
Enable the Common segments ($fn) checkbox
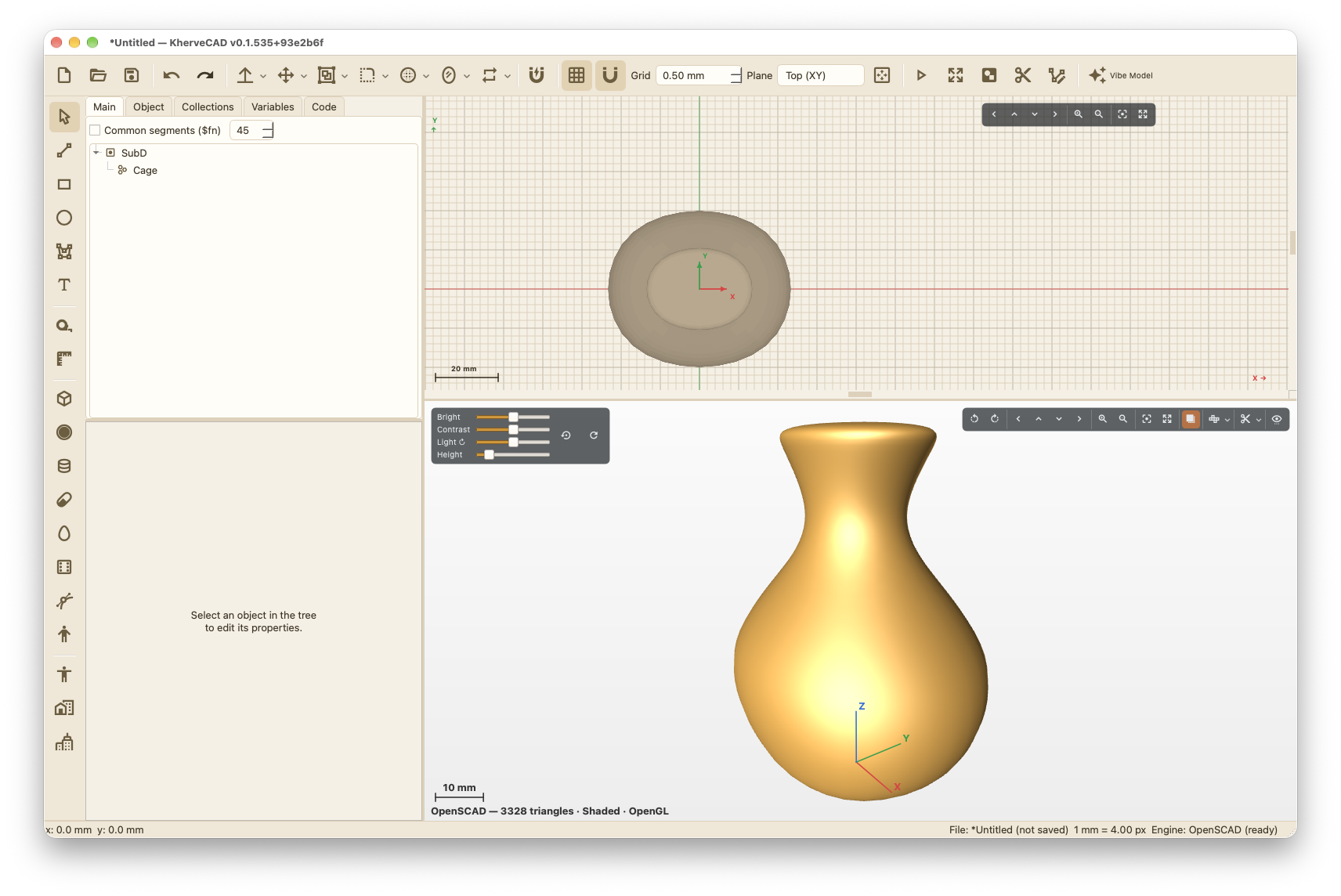(x=95, y=130)
